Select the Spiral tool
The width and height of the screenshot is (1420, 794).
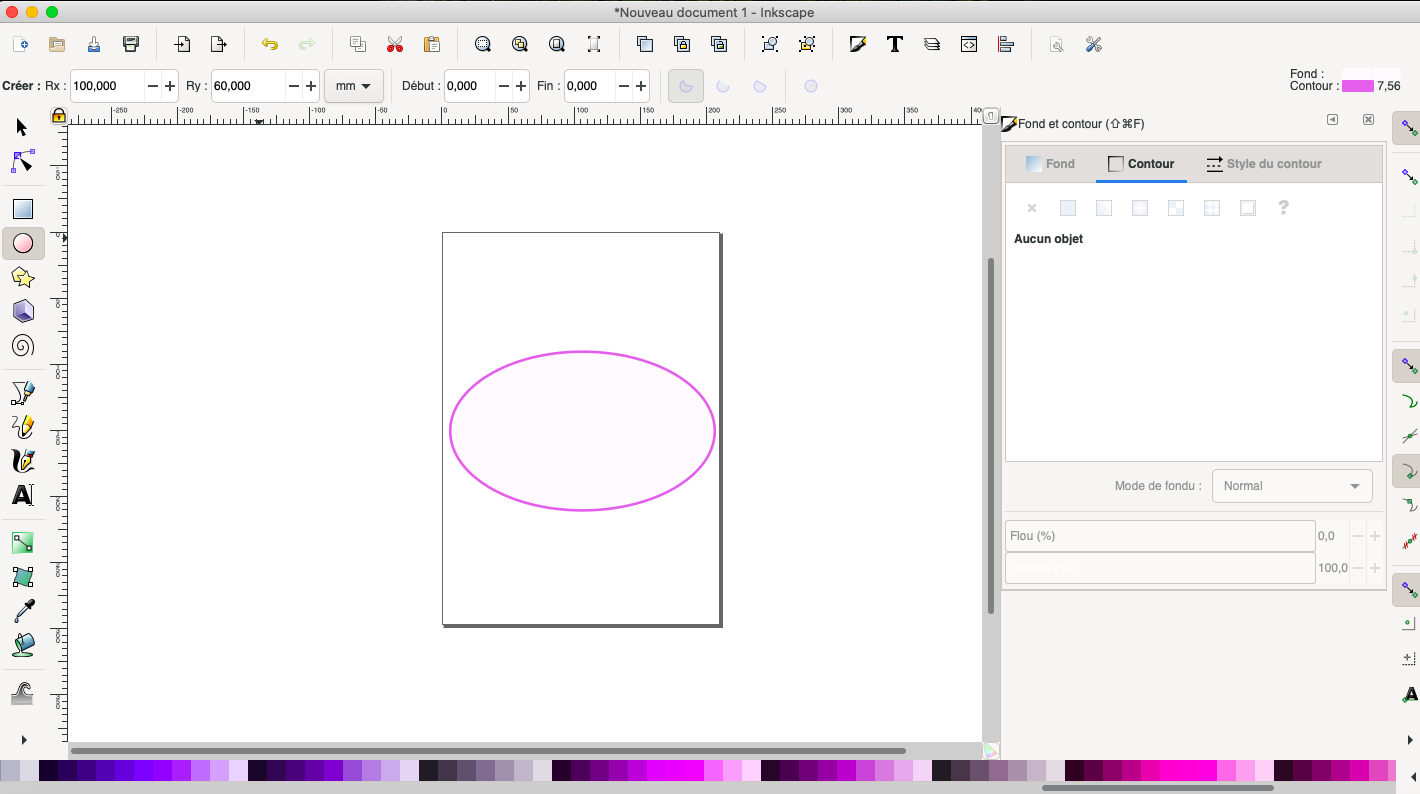coord(22,346)
